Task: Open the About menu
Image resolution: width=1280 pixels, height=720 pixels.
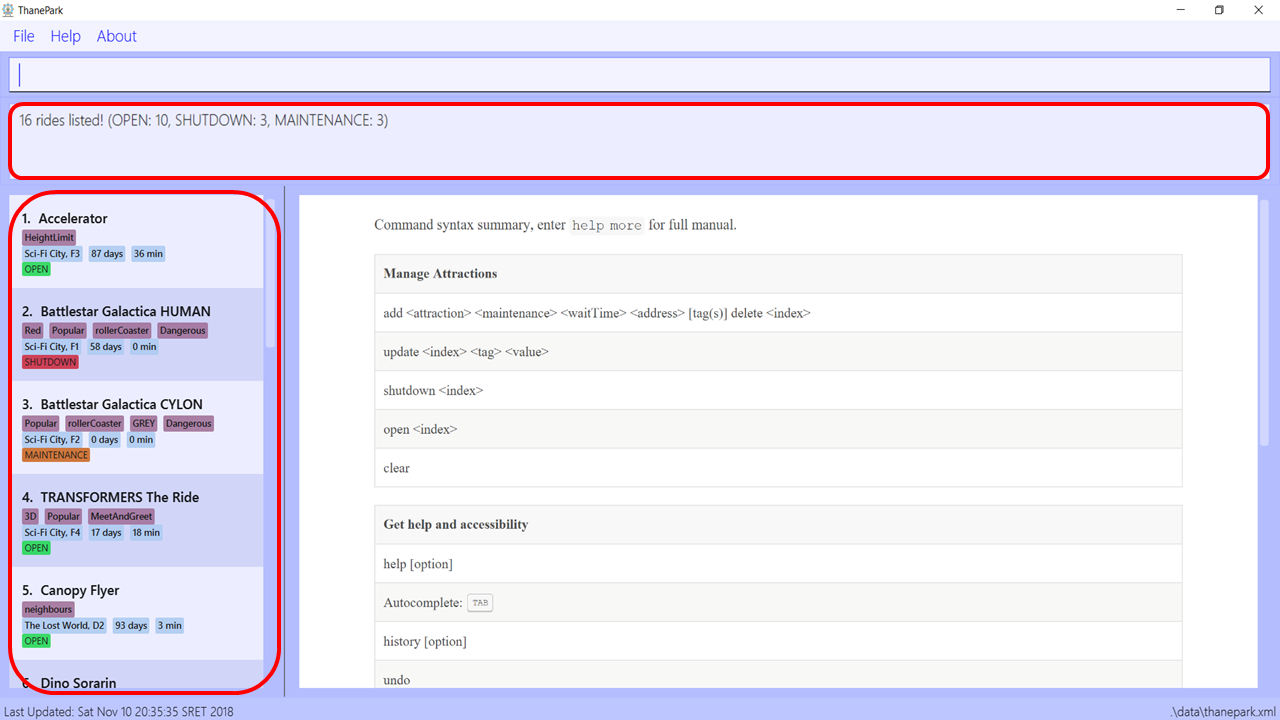Action: pyautogui.click(x=116, y=36)
